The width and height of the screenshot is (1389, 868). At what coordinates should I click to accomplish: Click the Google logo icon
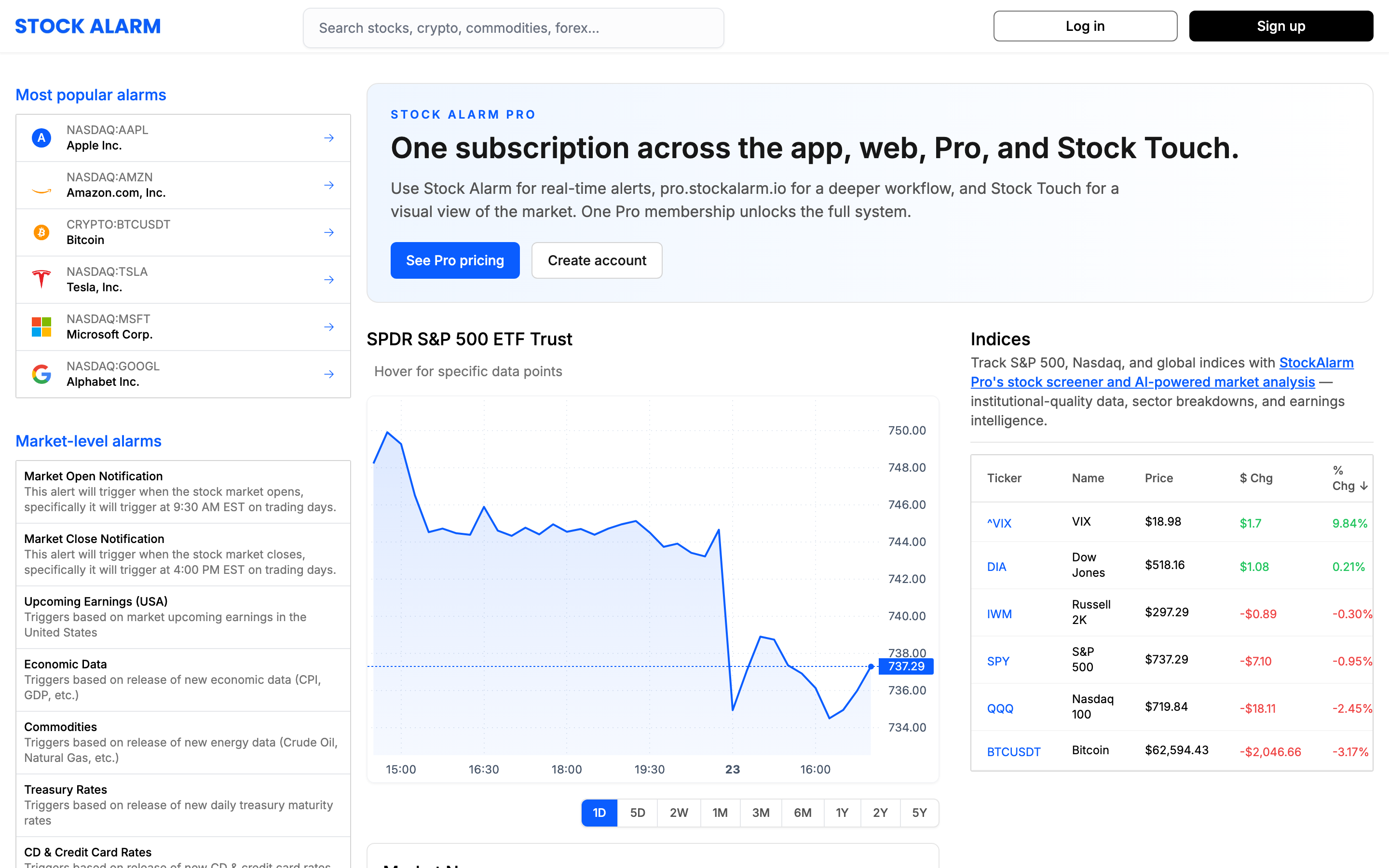tap(41, 374)
